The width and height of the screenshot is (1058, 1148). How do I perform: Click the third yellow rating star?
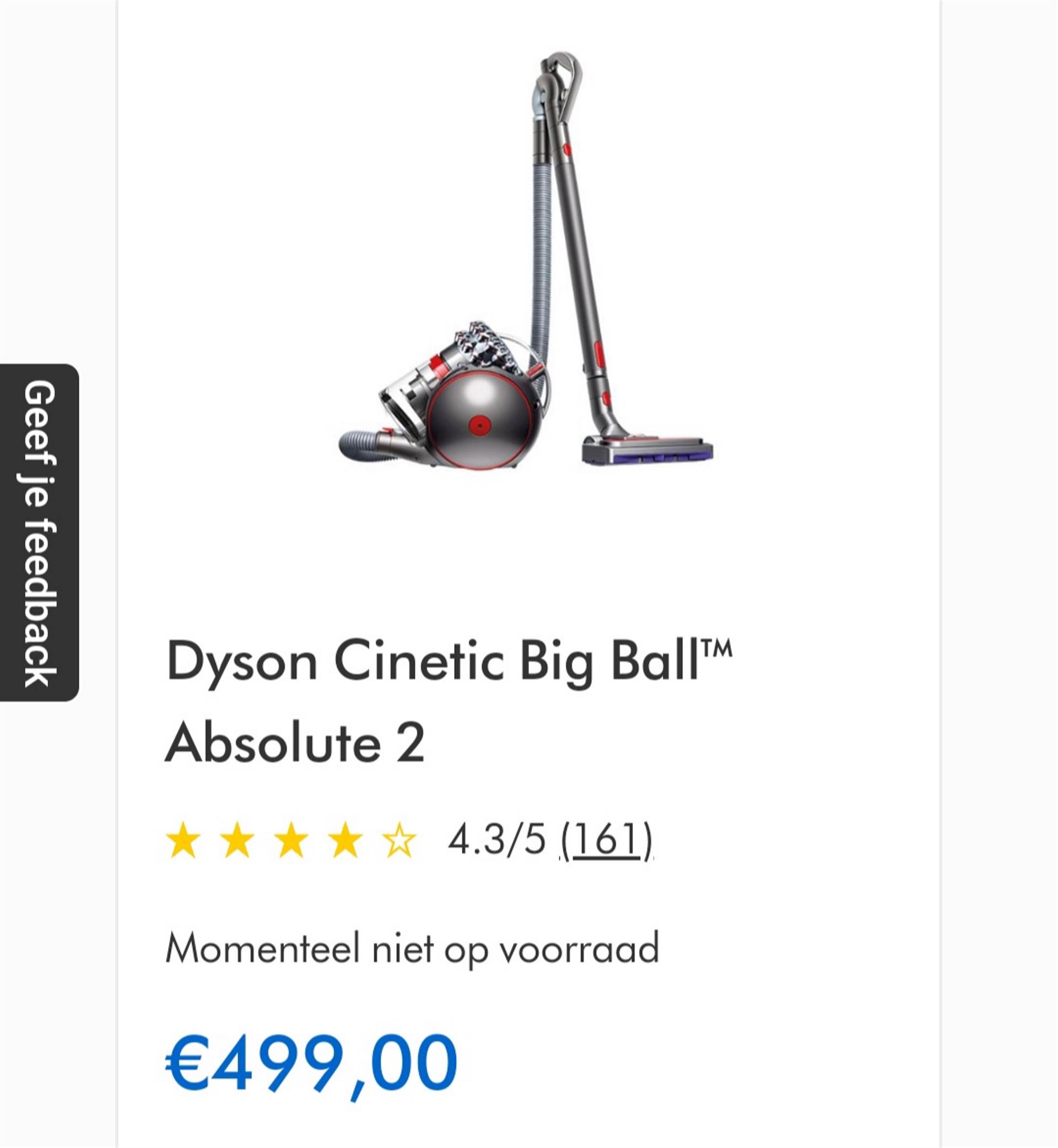pyautogui.click(x=291, y=840)
